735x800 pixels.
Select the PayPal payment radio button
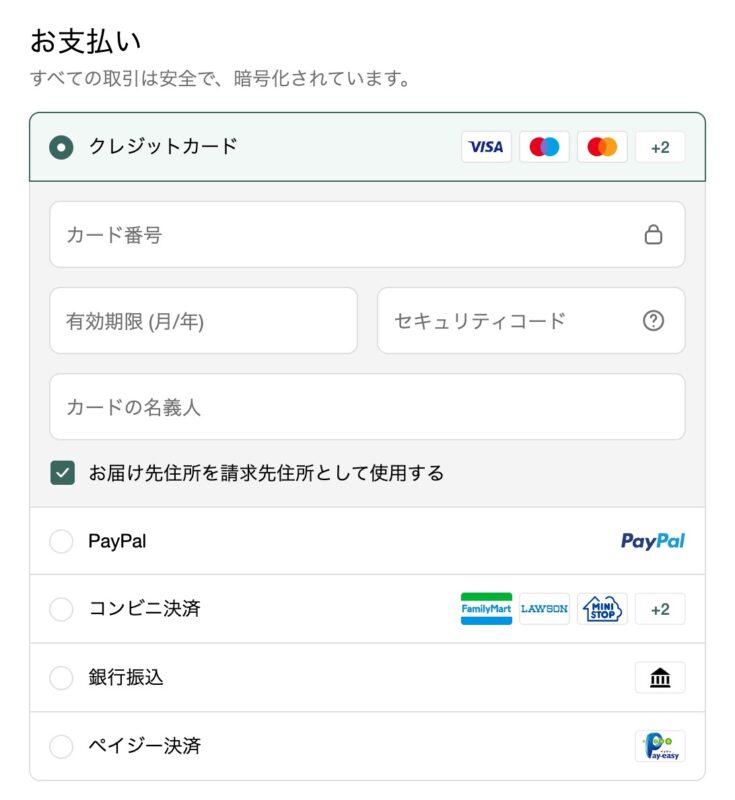tap(61, 541)
